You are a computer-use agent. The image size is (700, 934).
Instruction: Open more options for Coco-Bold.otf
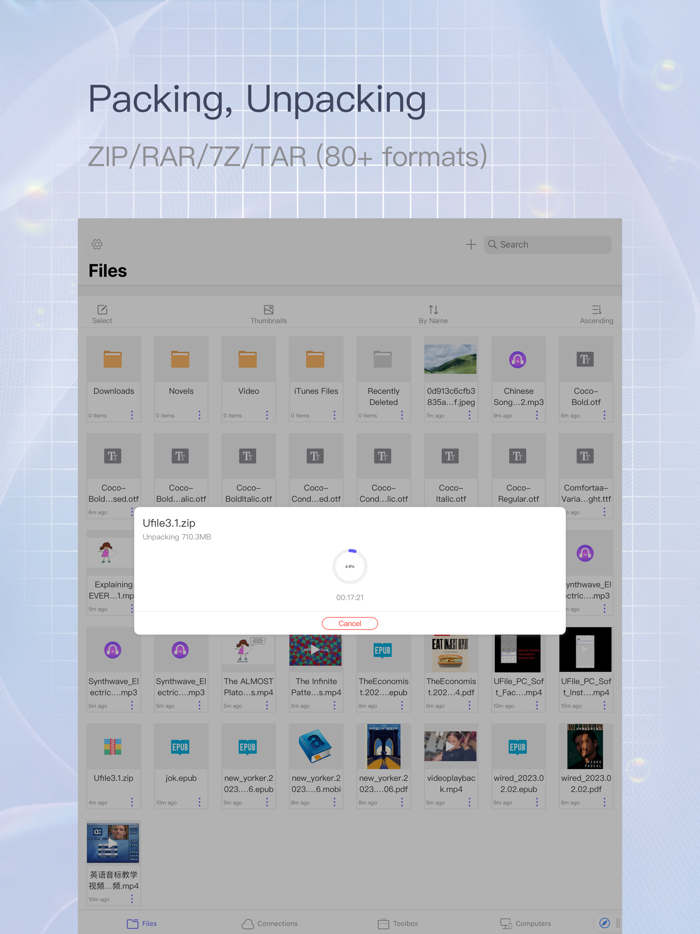604,415
